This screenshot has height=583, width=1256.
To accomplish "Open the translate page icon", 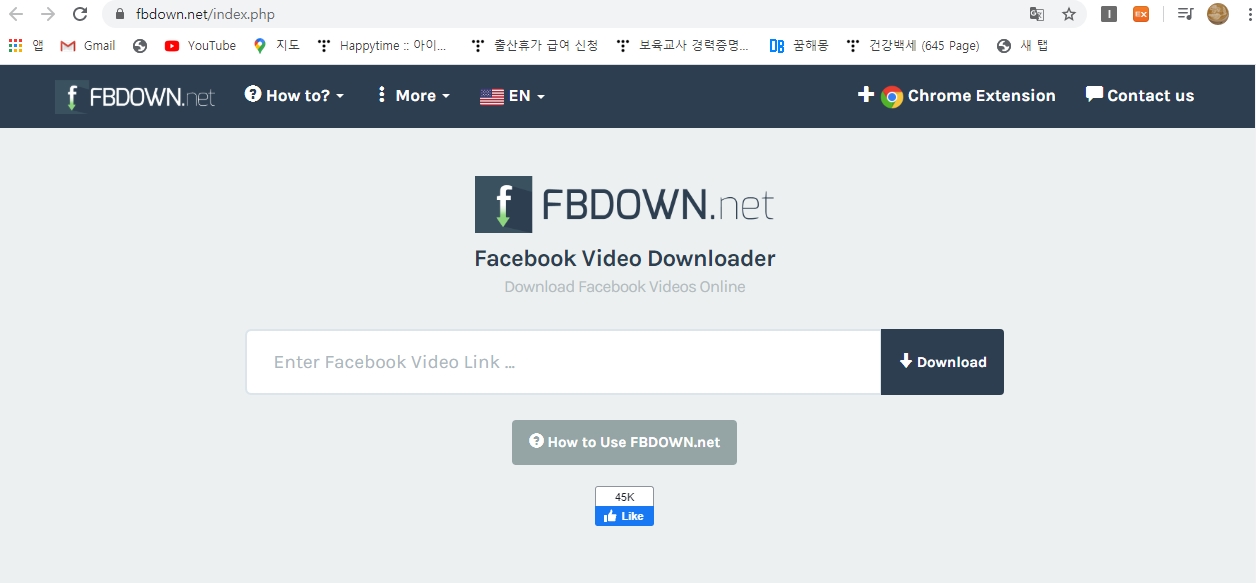I will [x=1037, y=14].
